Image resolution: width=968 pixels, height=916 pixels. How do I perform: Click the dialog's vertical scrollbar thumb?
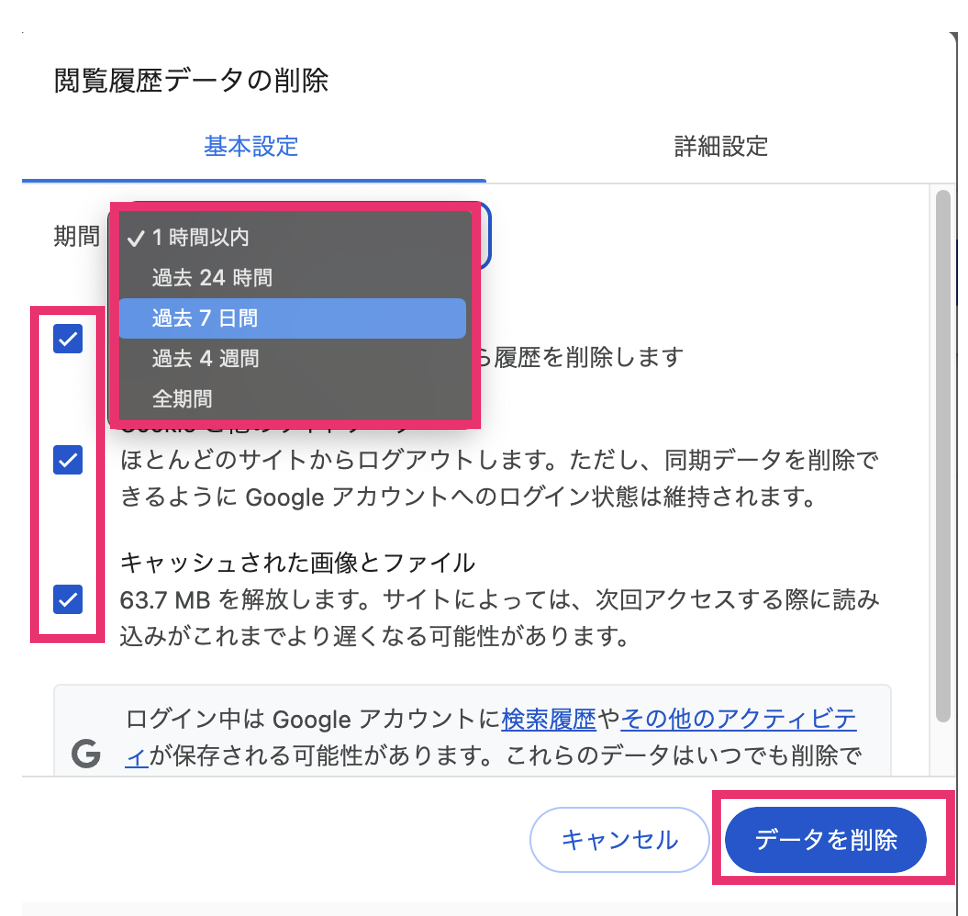943,456
